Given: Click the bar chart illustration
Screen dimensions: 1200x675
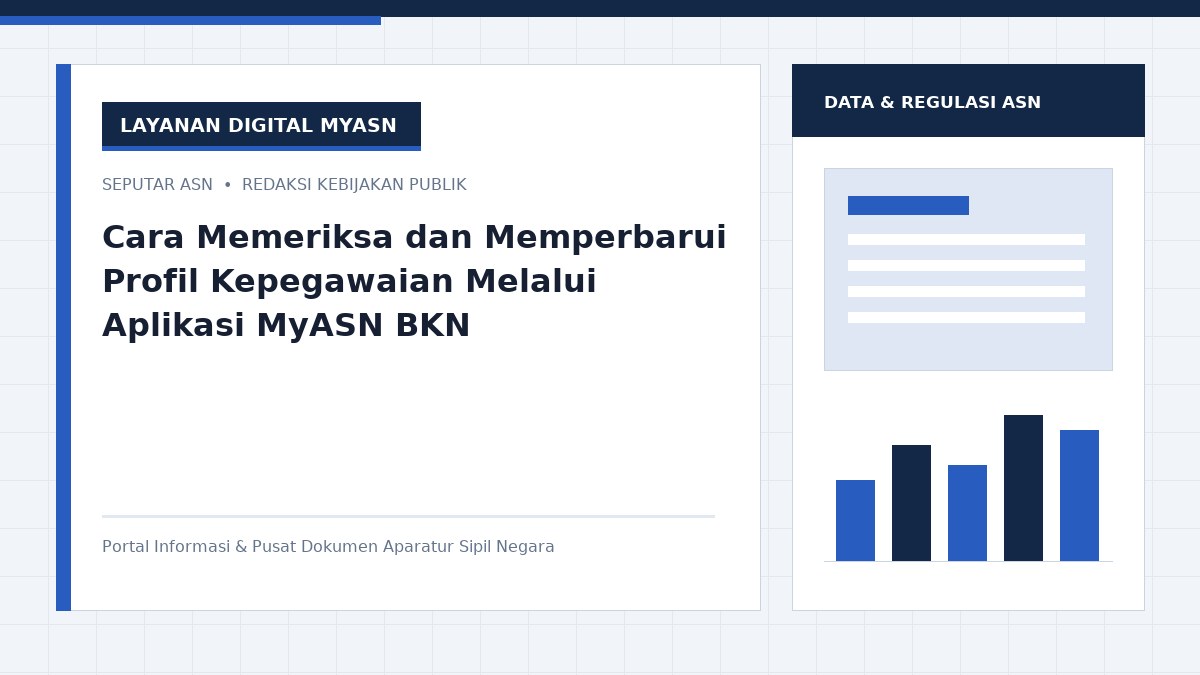Looking at the screenshot, I should coord(968,488).
